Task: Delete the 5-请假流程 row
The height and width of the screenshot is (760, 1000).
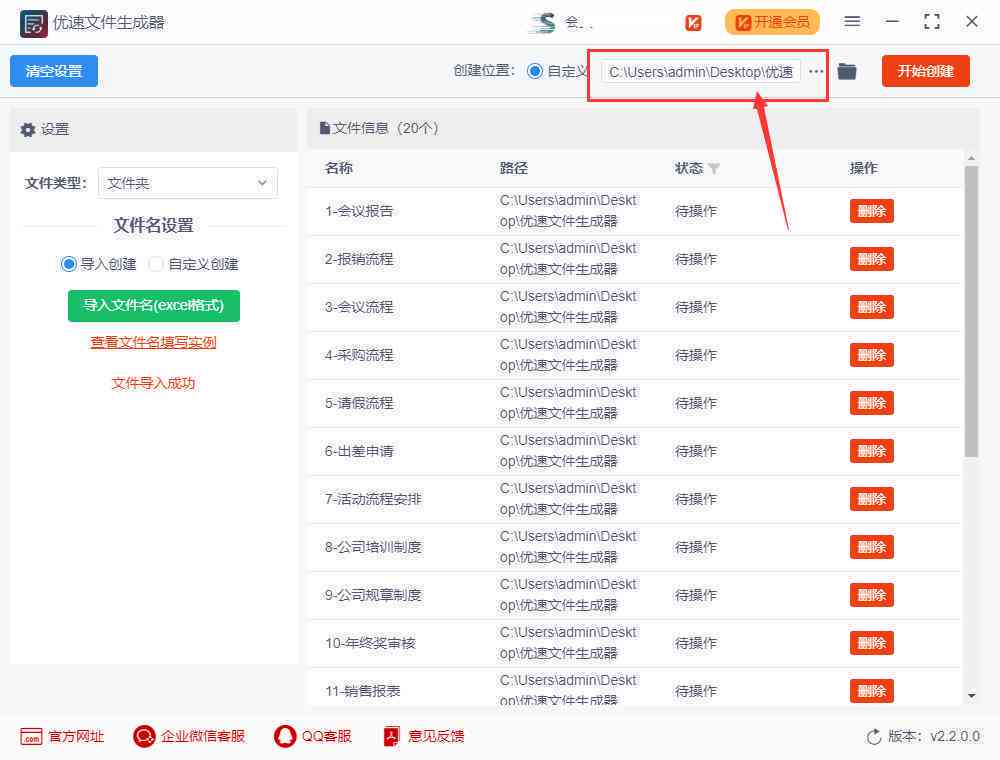Action: click(x=871, y=403)
